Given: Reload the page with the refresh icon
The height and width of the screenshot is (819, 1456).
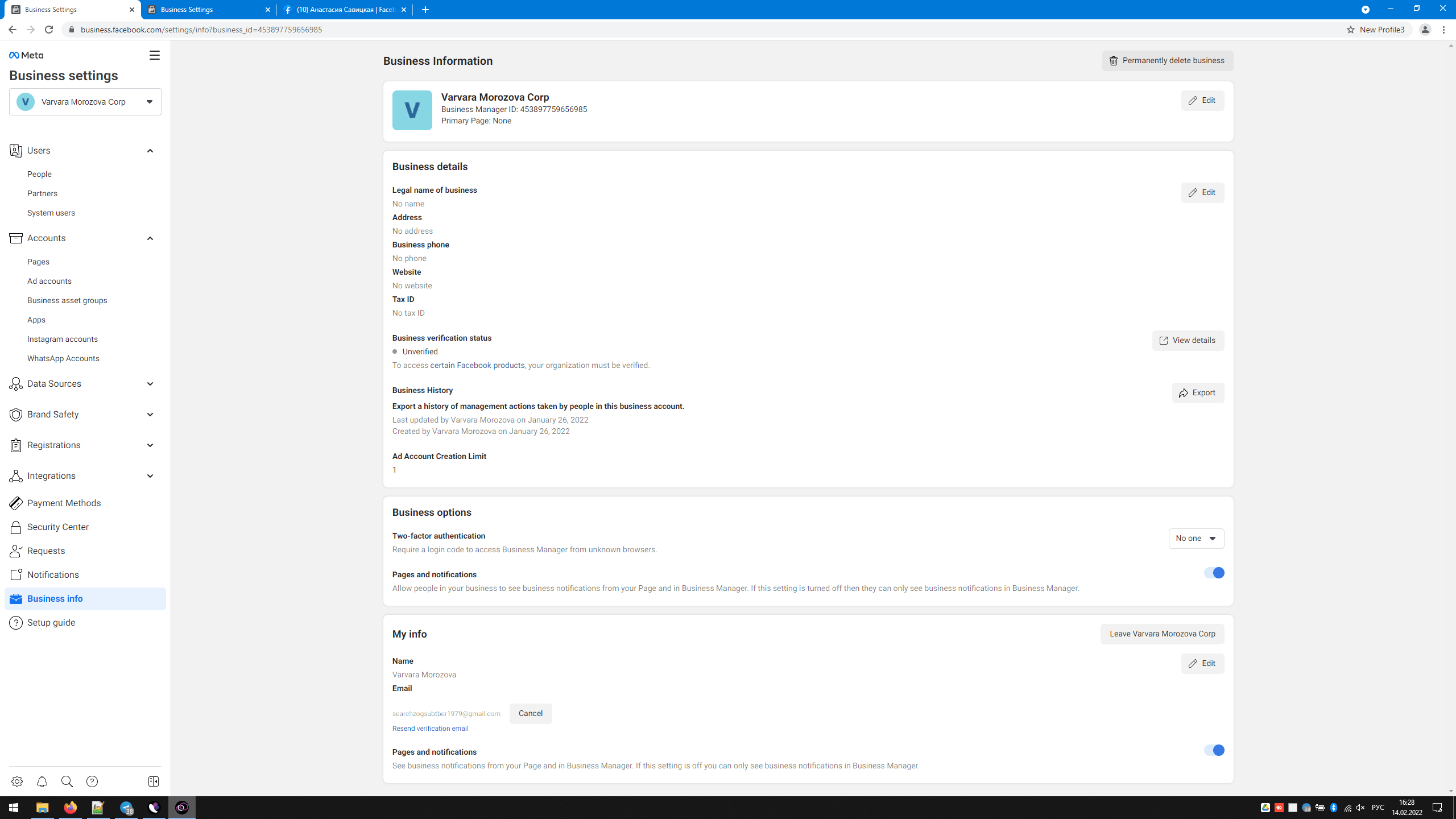Looking at the screenshot, I should coord(49,30).
